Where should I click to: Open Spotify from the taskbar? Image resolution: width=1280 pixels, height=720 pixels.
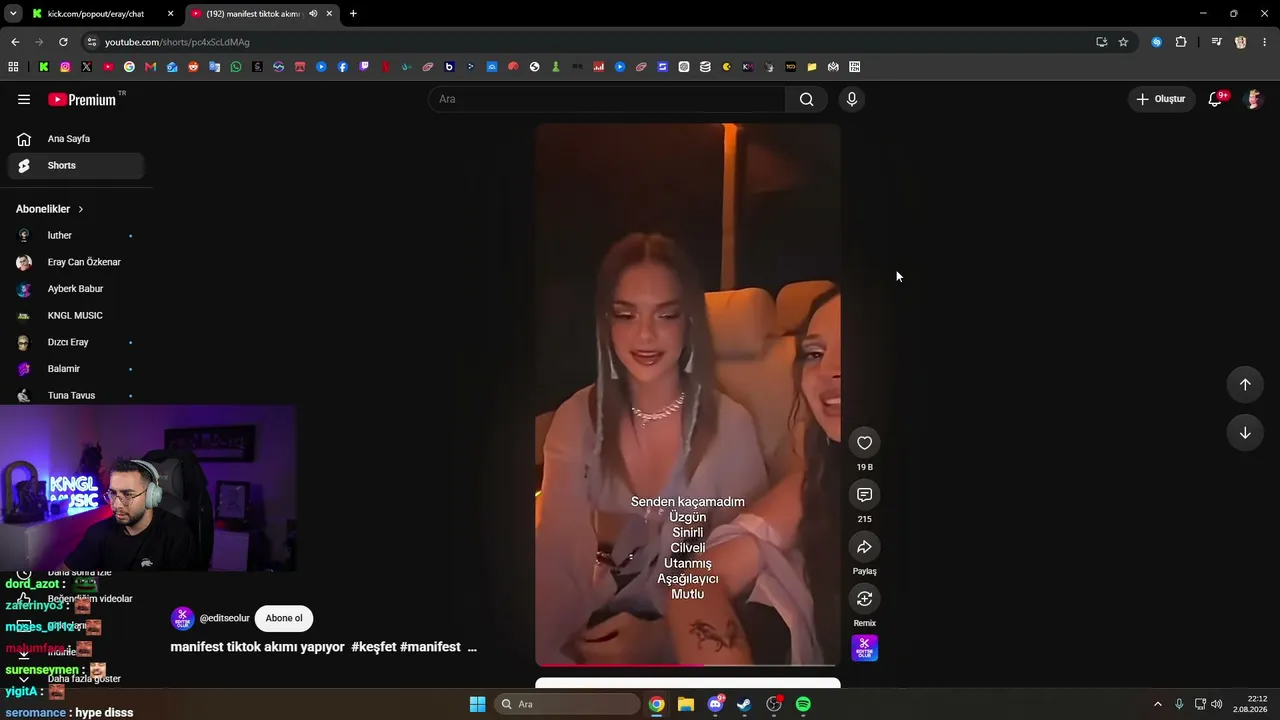[803, 704]
